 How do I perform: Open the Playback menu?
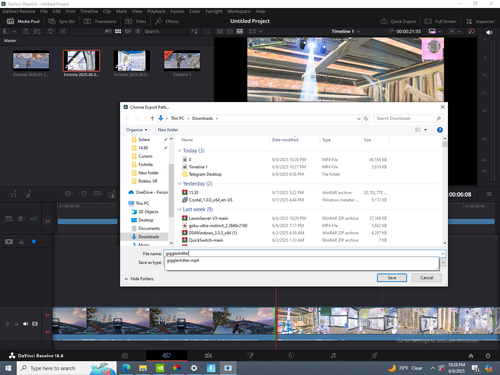[x=156, y=11]
